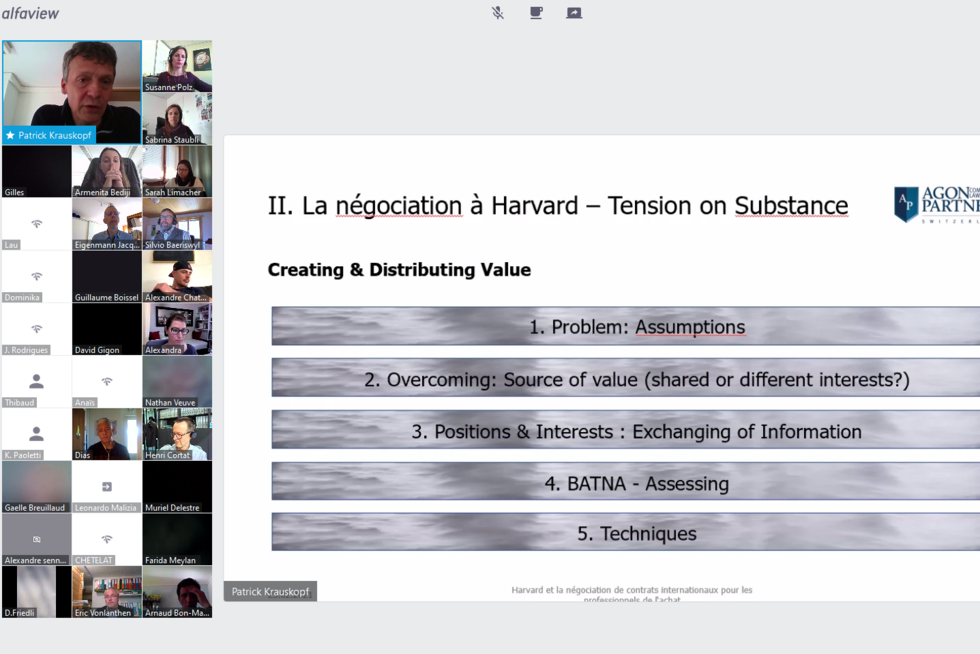The height and width of the screenshot is (654, 980).
Task: Click the connection icon on Dominika's tile
Action: point(36,276)
